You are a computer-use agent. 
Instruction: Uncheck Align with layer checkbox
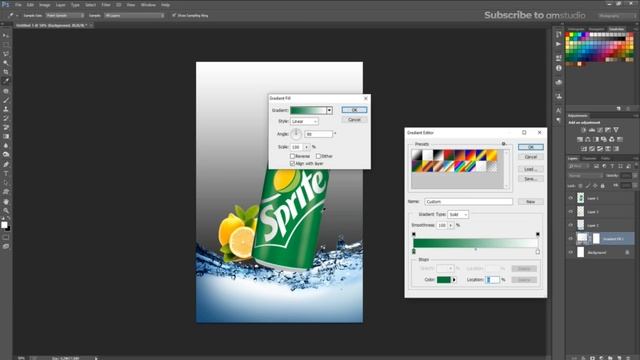[292, 163]
